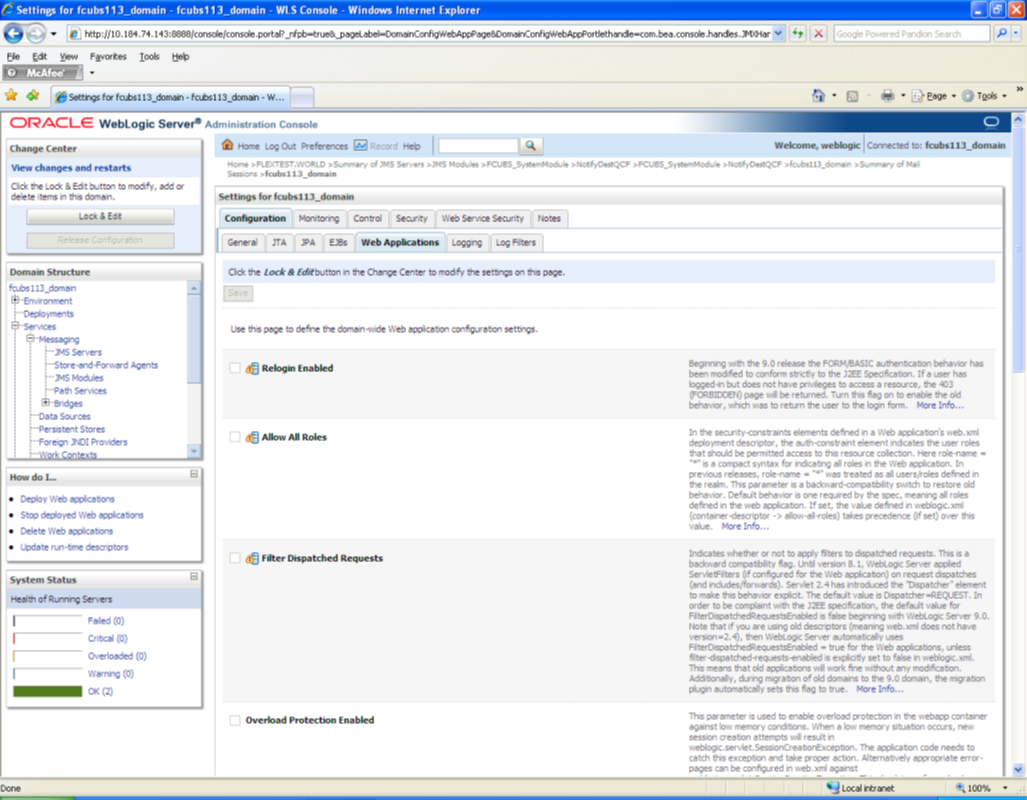
Task: Minimize the System Status panel
Action: click(194, 577)
